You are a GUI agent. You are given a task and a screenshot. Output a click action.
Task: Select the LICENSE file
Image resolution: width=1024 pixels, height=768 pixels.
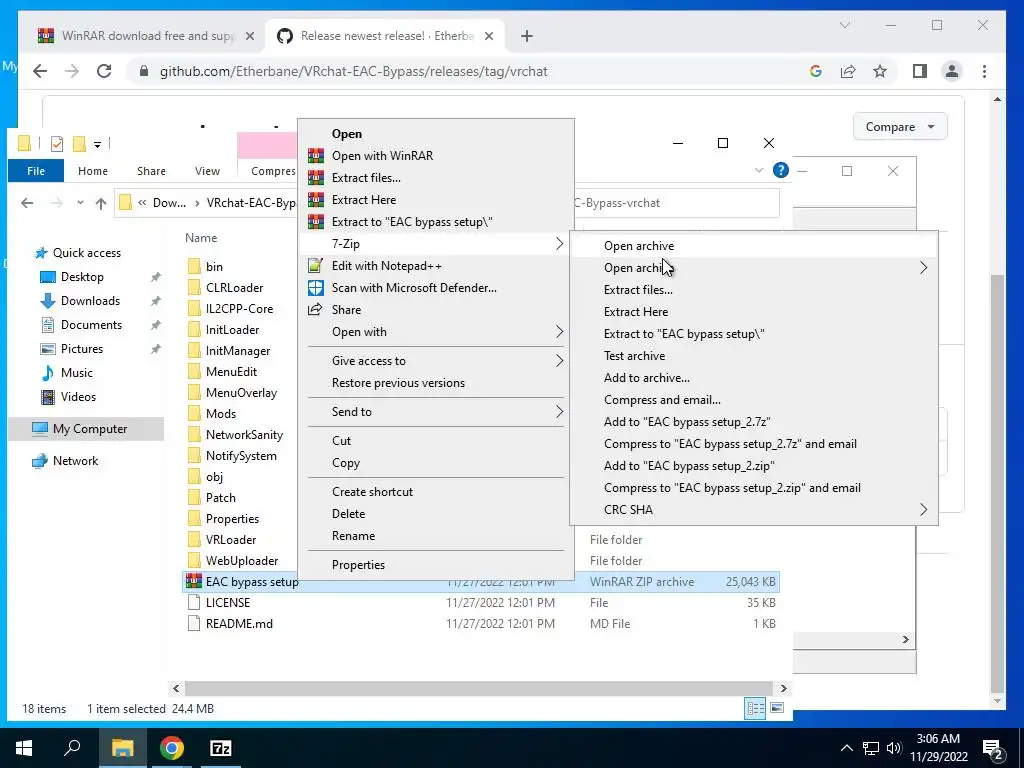[227, 603]
